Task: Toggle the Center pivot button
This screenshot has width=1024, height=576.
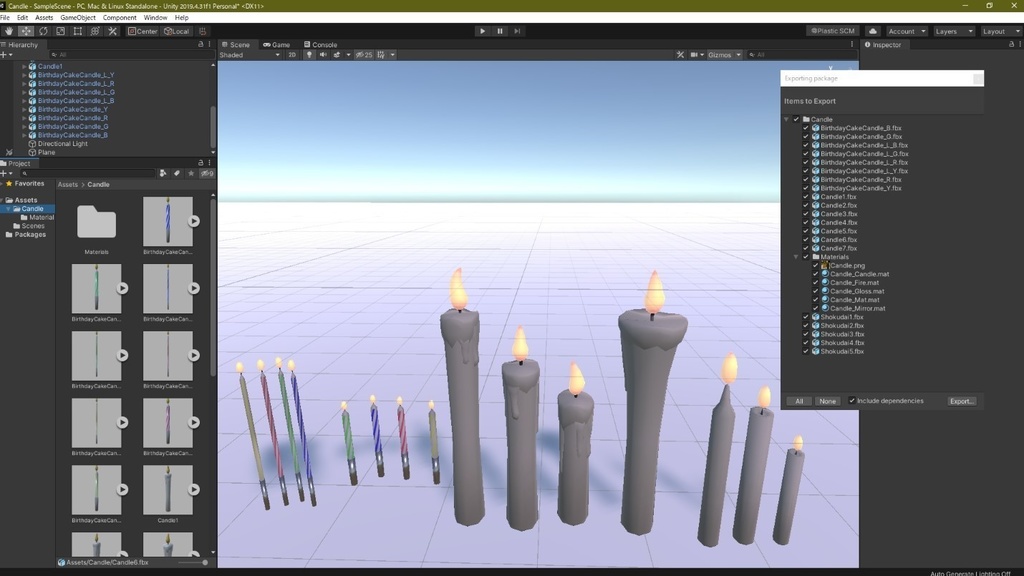Action: coord(142,31)
